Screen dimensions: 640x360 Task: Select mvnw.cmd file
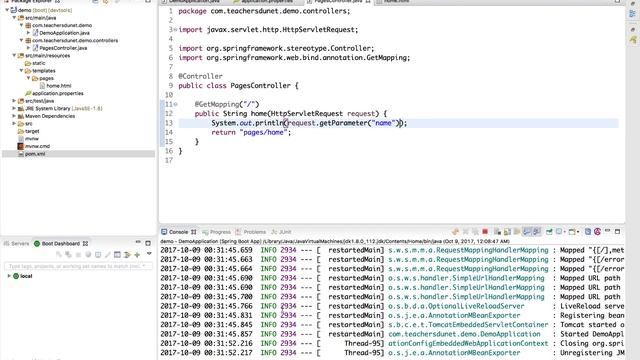coord(37,146)
